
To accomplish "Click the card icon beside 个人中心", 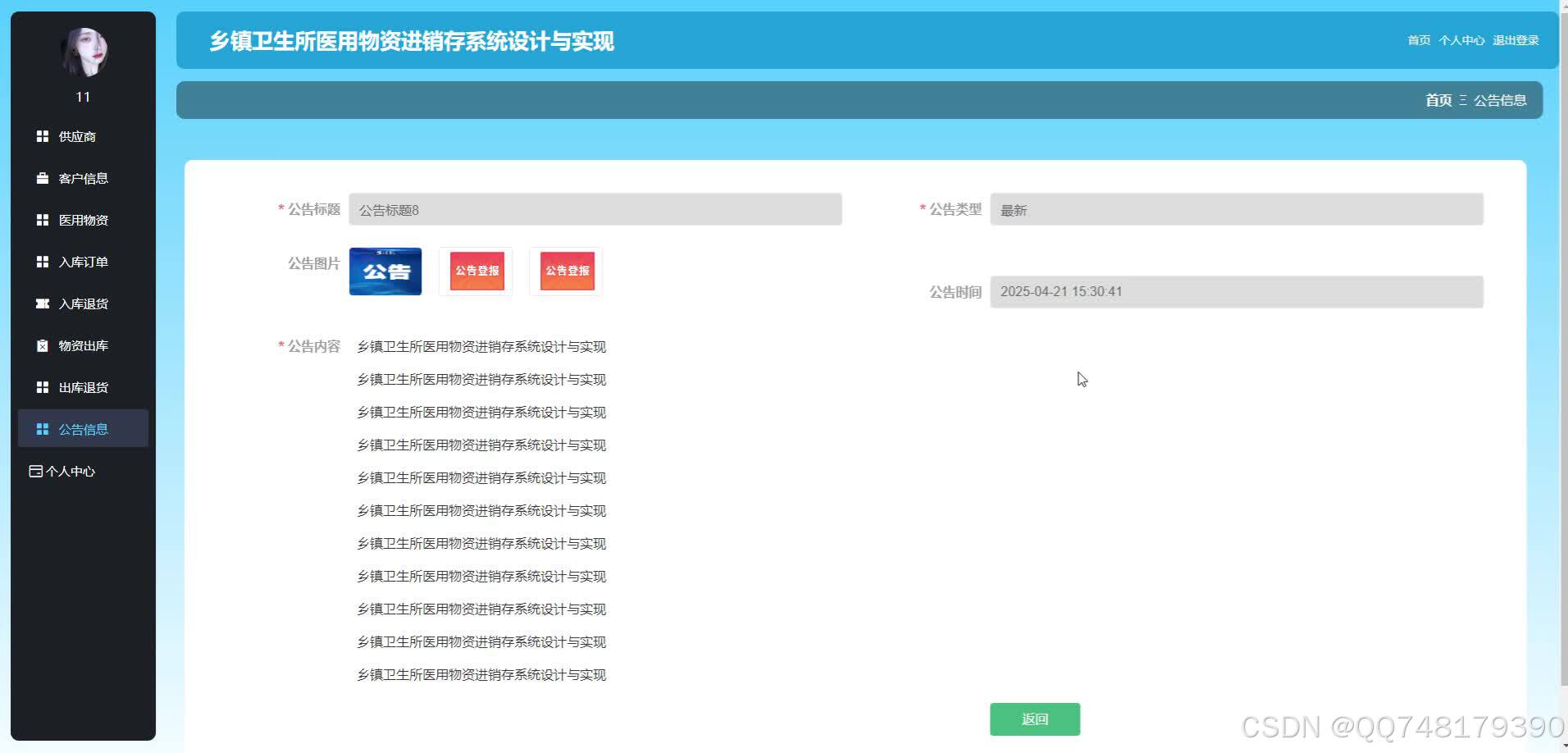I will pyautogui.click(x=36, y=471).
